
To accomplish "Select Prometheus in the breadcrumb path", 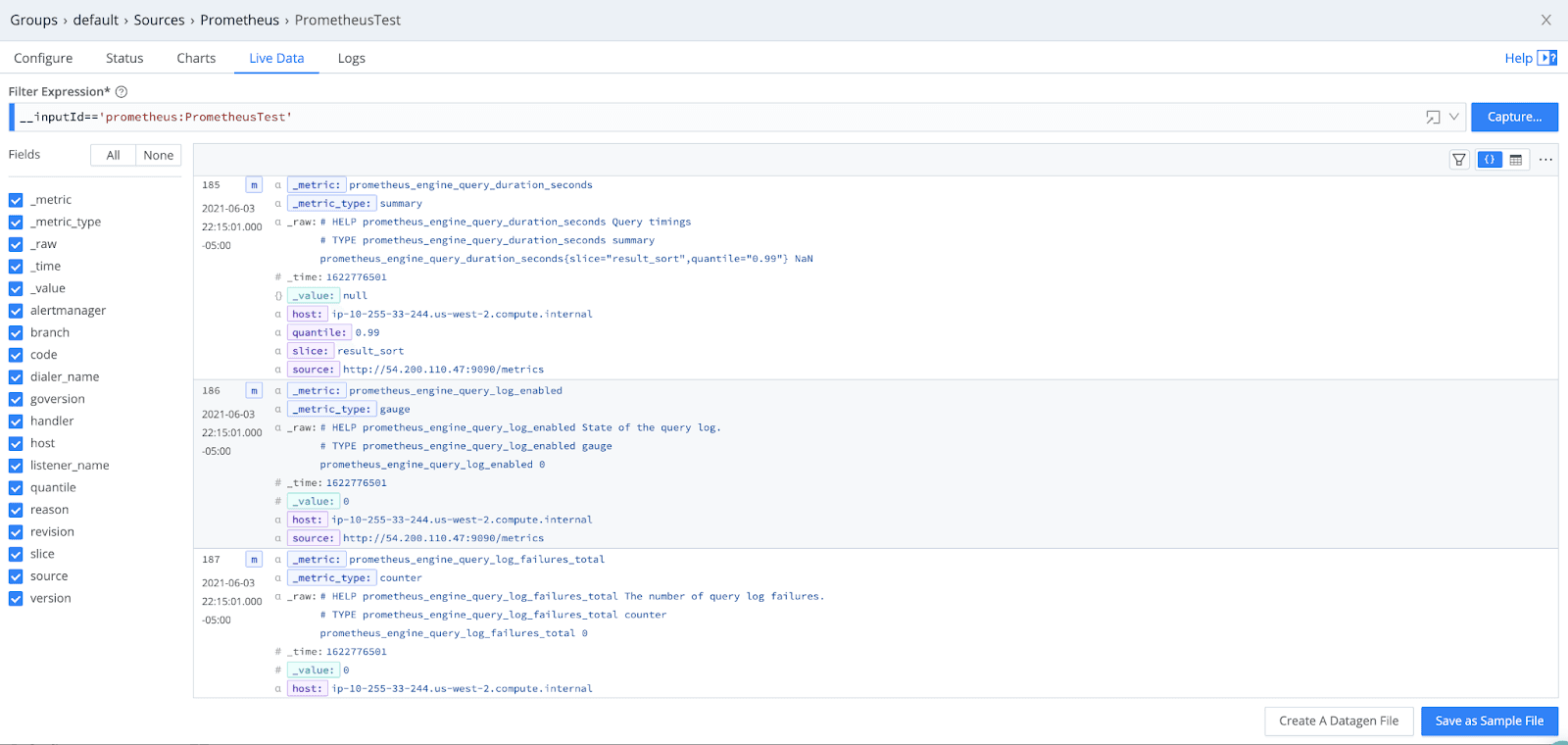I will point(239,20).
